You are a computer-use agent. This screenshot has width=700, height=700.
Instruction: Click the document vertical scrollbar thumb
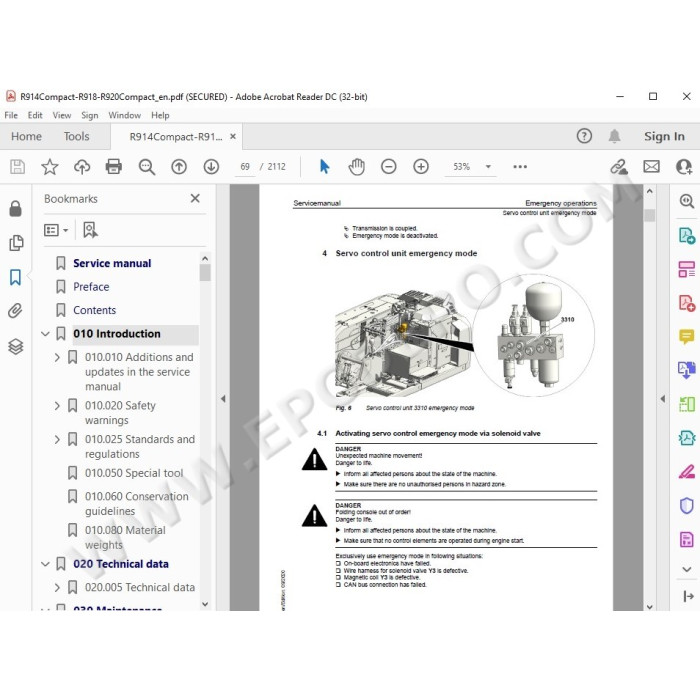click(x=650, y=215)
